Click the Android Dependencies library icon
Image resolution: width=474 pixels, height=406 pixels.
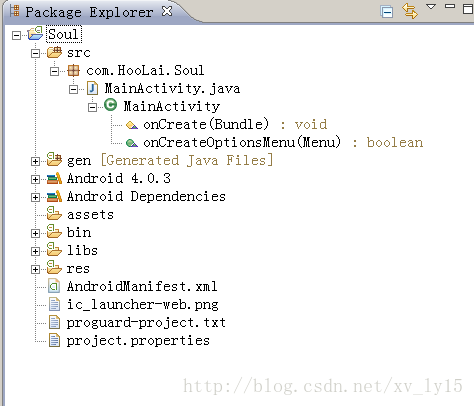54,196
